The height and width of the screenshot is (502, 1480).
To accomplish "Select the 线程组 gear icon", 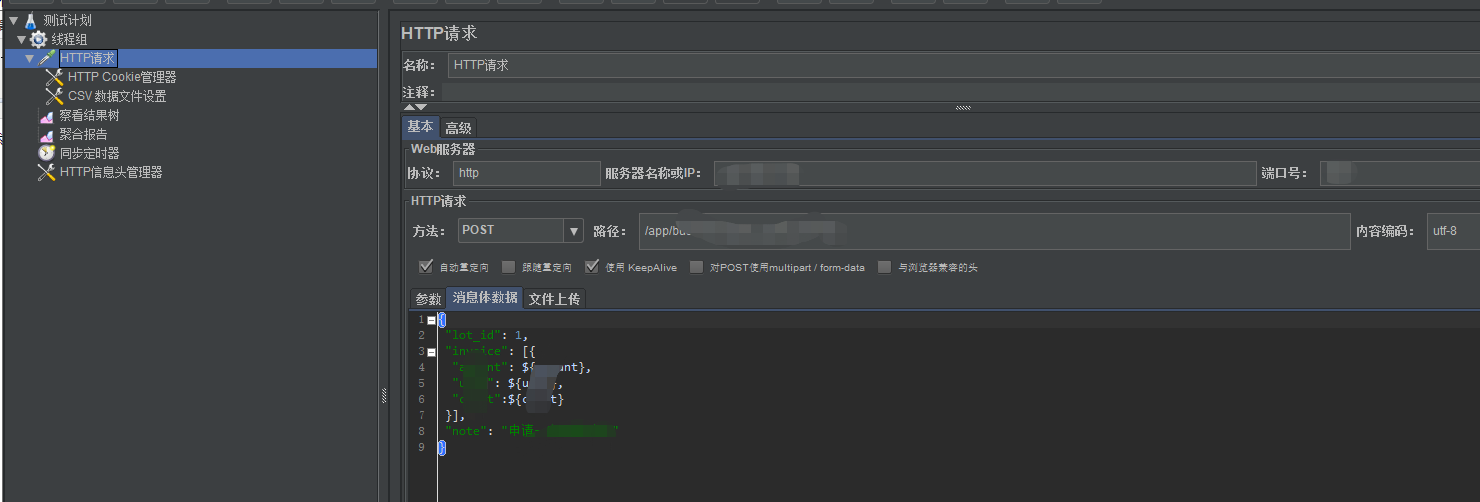I will 39,39.
